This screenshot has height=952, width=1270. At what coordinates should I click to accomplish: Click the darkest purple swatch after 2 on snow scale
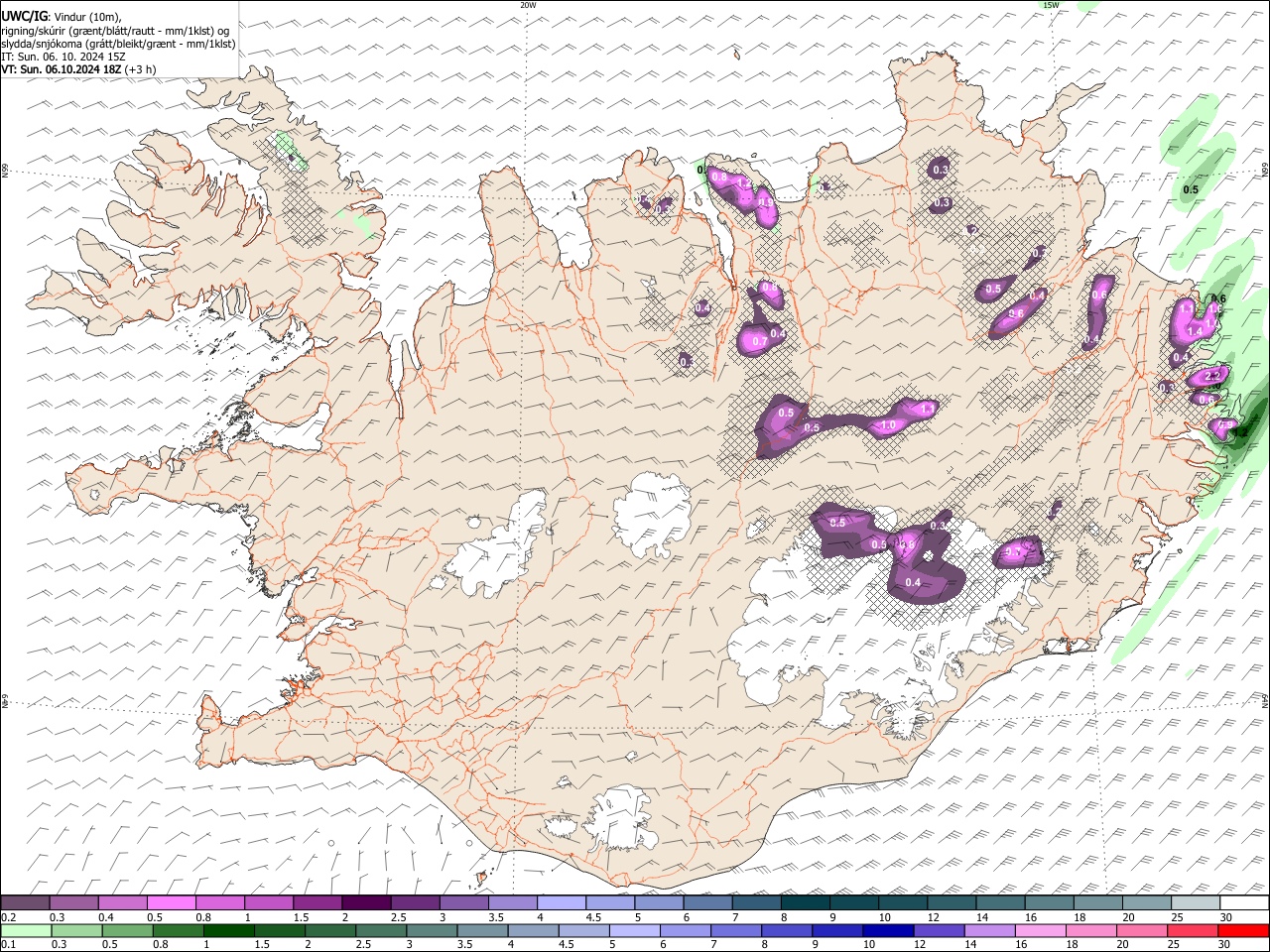tap(367, 903)
